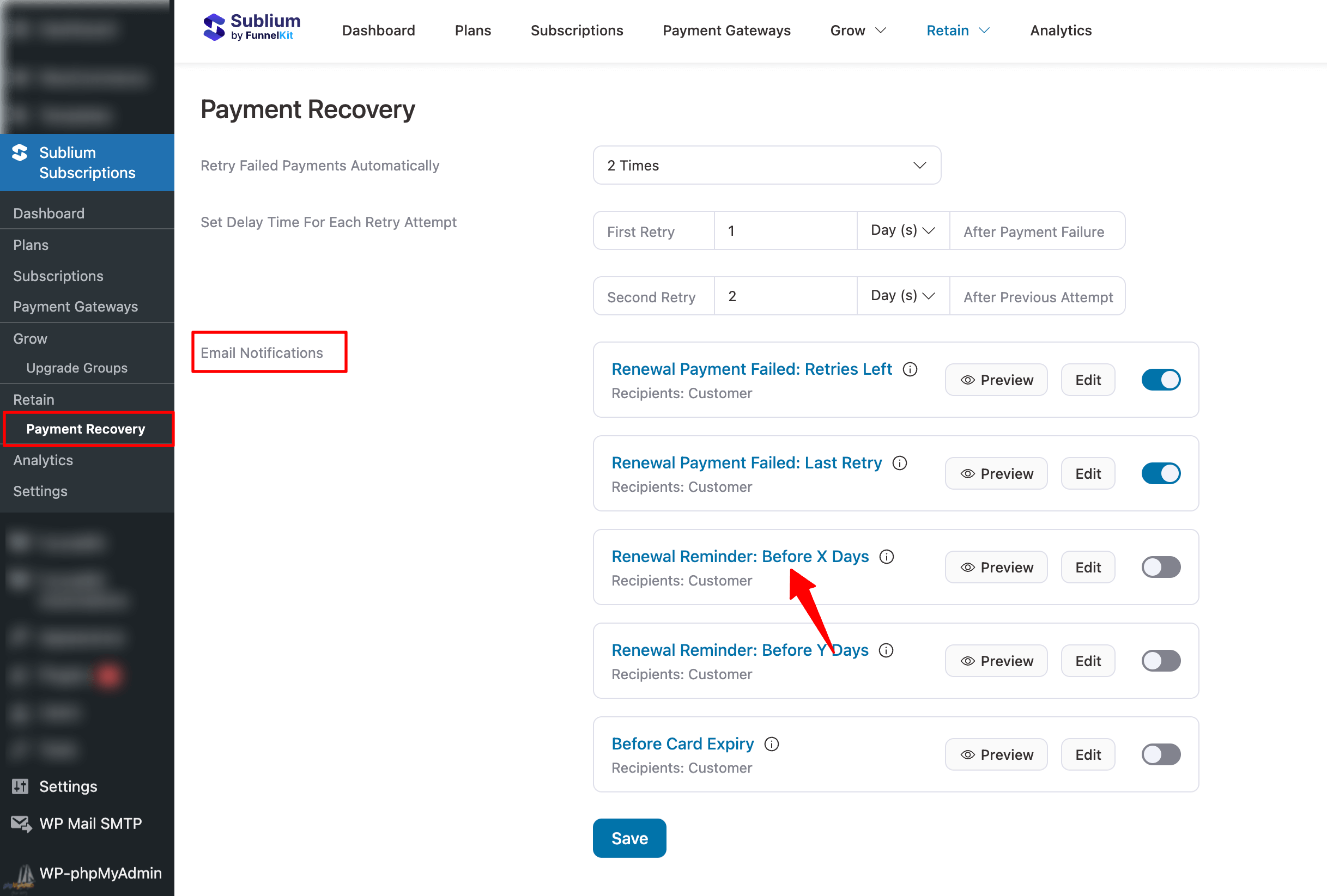The width and height of the screenshot is (1327, 896).
Task: Edit the Before Y Days reminder email
Action: pyautogui.click(x=1087, y=660)
